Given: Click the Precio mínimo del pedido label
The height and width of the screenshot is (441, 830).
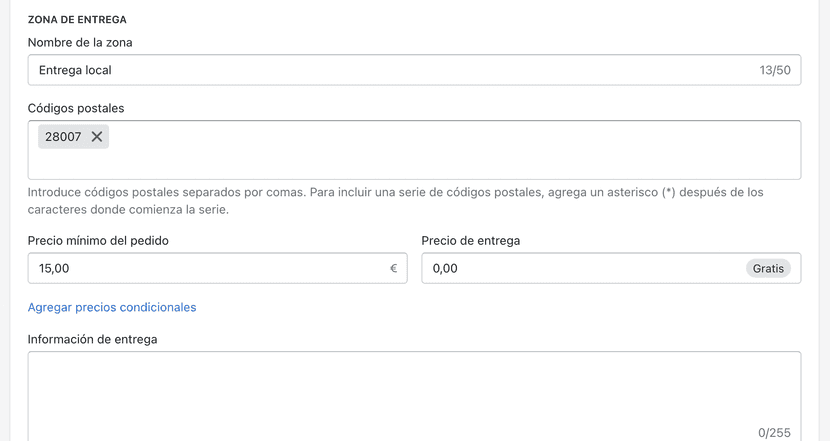Looking at the screenshot, I should 98,241.
